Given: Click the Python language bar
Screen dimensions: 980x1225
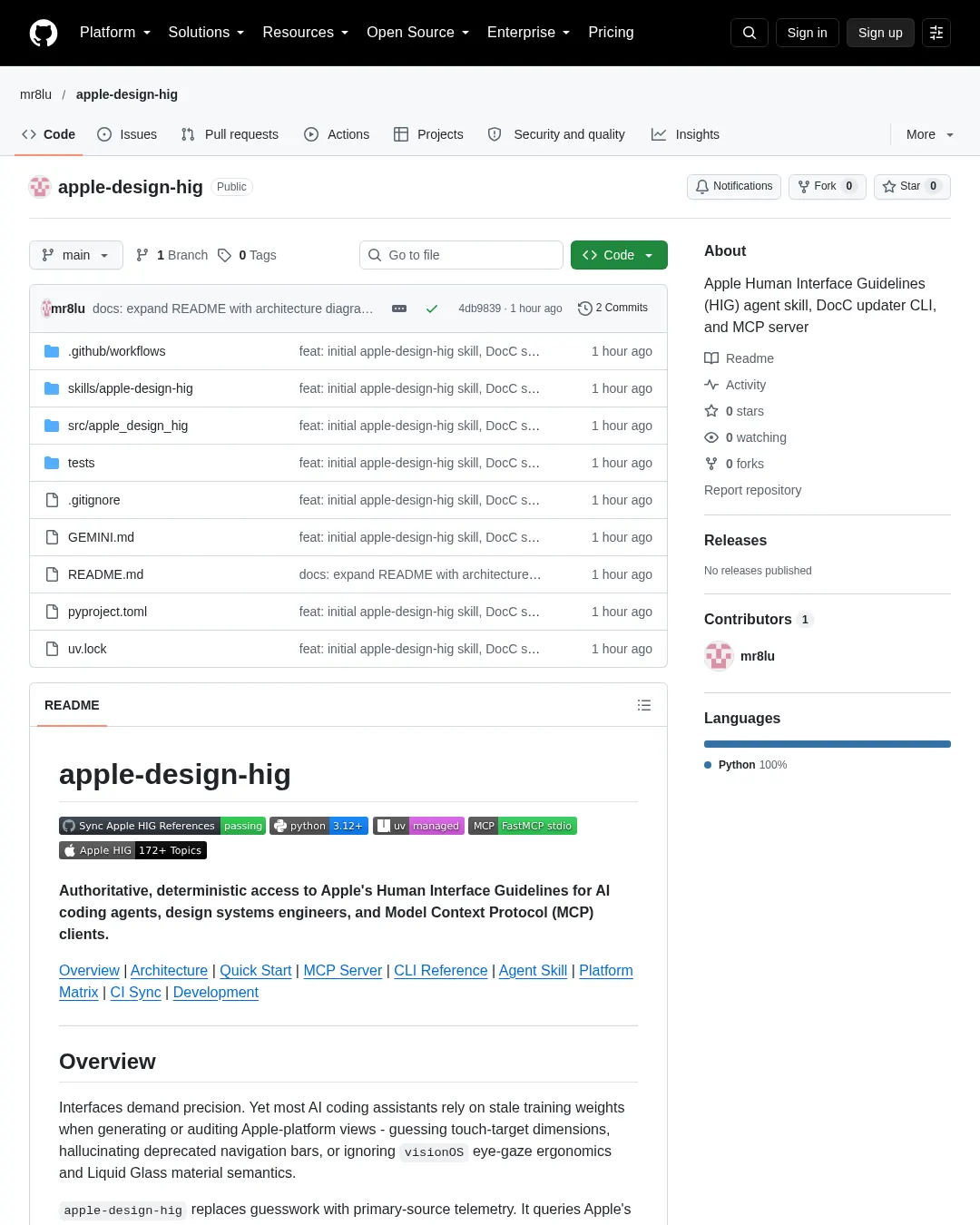Looking at the screenshot, I should coord(828,744).
